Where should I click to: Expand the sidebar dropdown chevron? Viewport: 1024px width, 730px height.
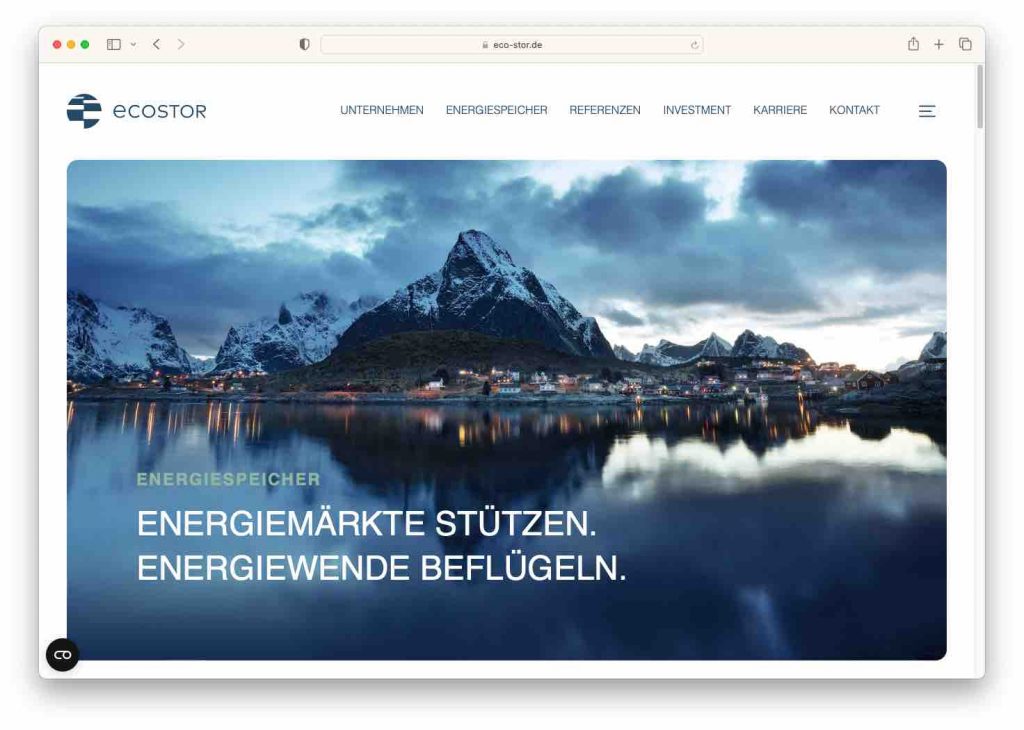(x=133, y=44)
